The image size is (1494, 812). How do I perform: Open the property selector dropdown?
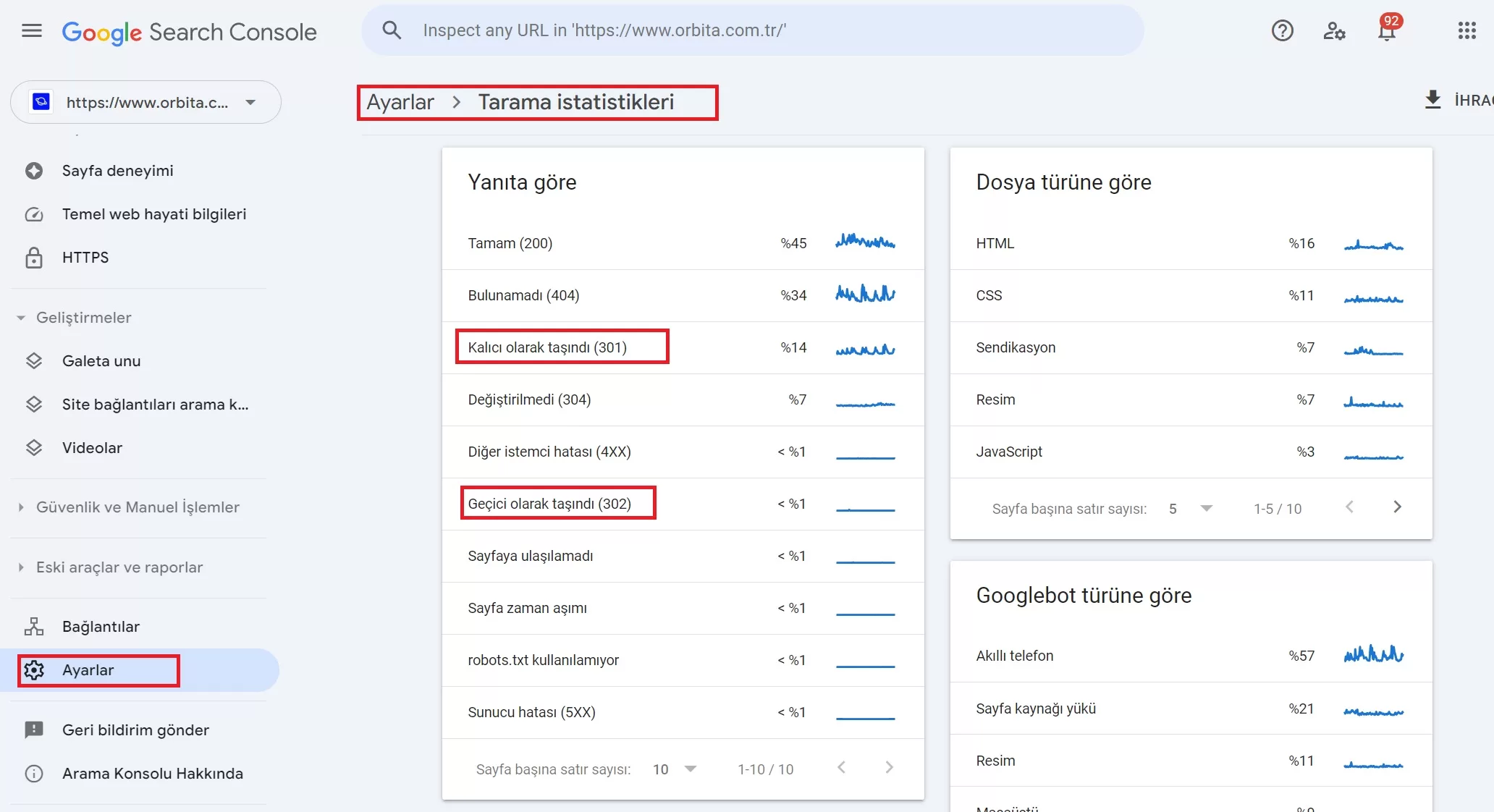coord(145,102)
